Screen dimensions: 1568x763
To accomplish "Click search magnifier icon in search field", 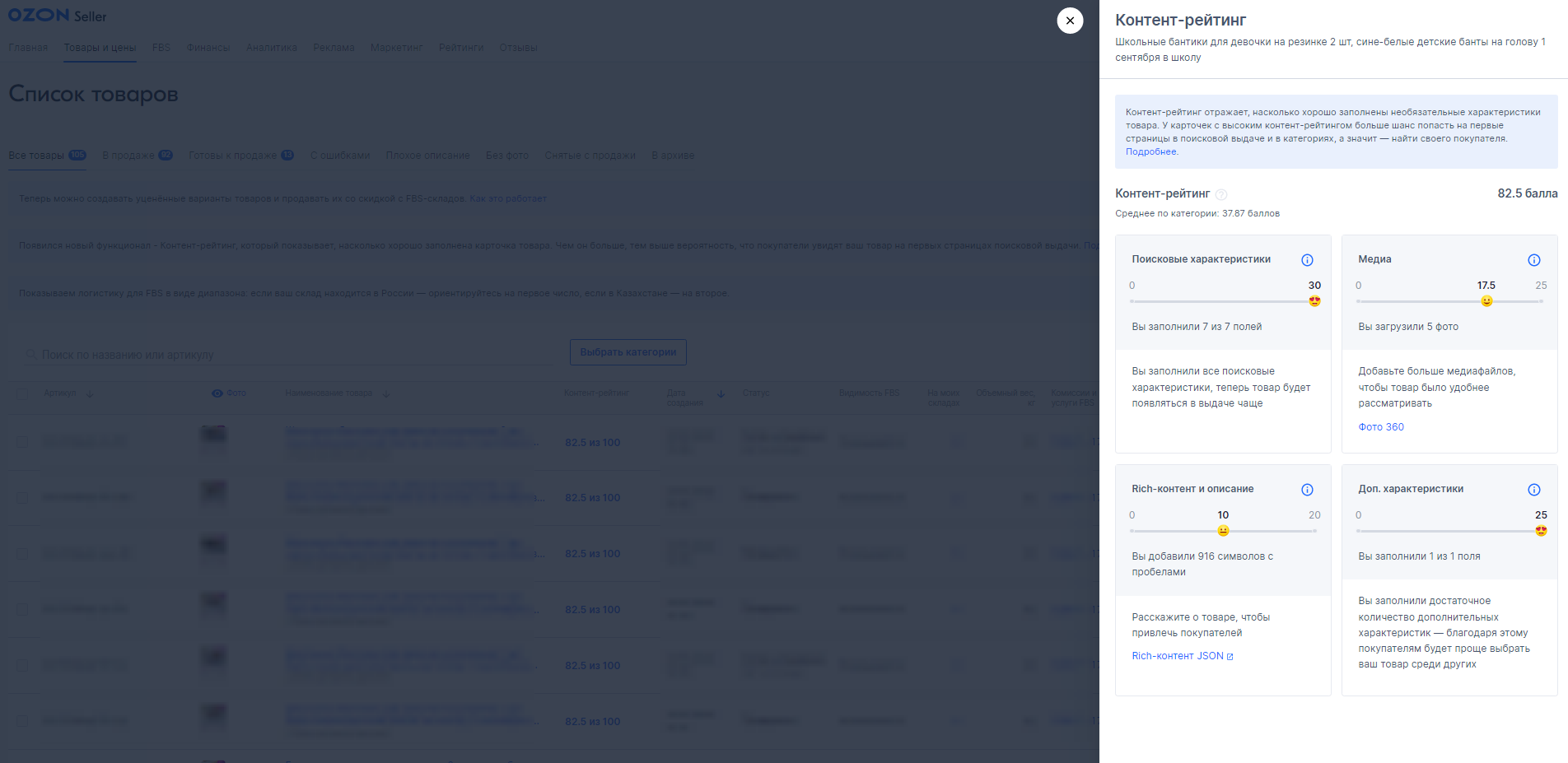I will point(31,355).
